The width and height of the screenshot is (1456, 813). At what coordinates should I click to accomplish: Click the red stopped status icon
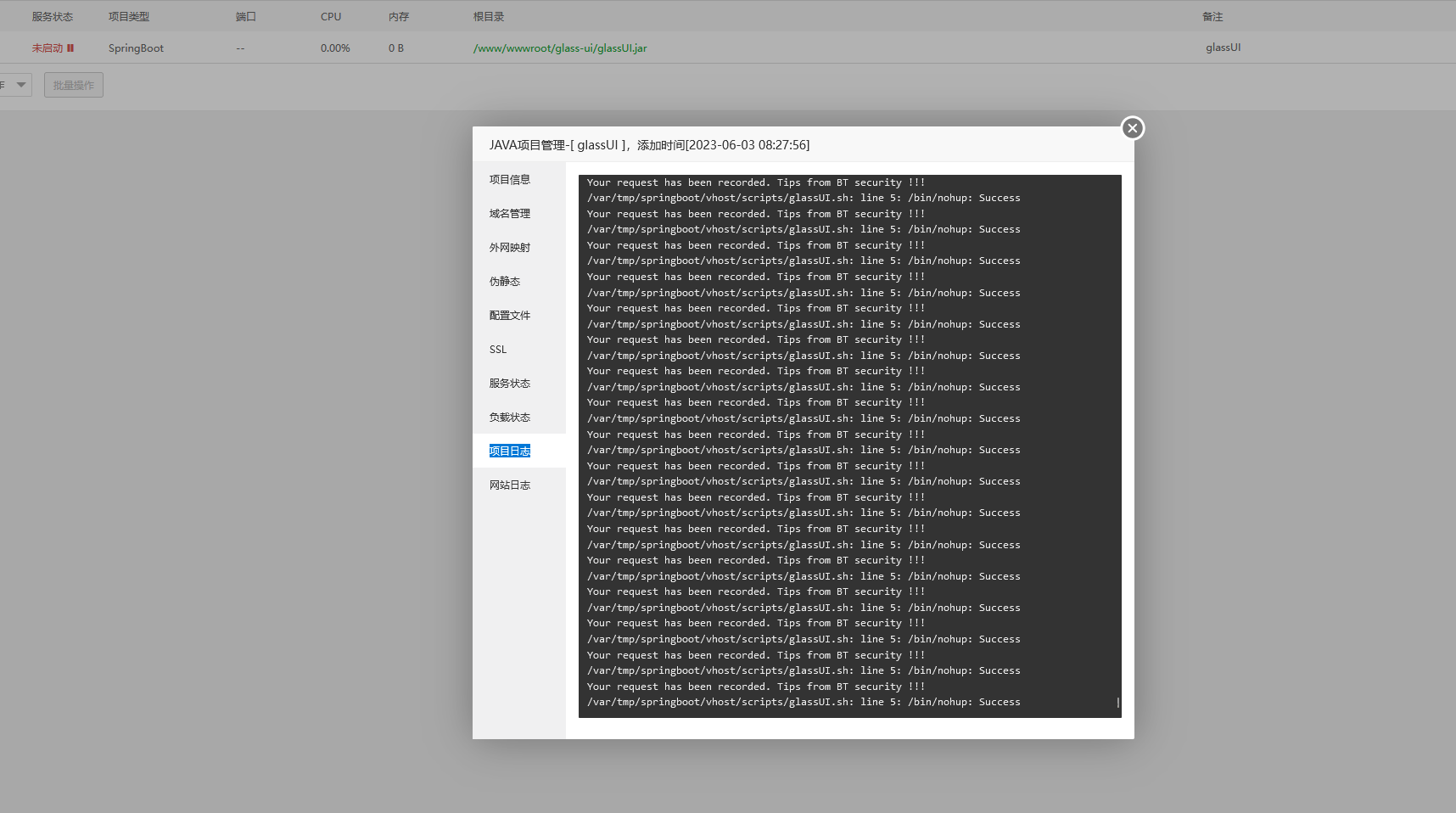[70, 48]
